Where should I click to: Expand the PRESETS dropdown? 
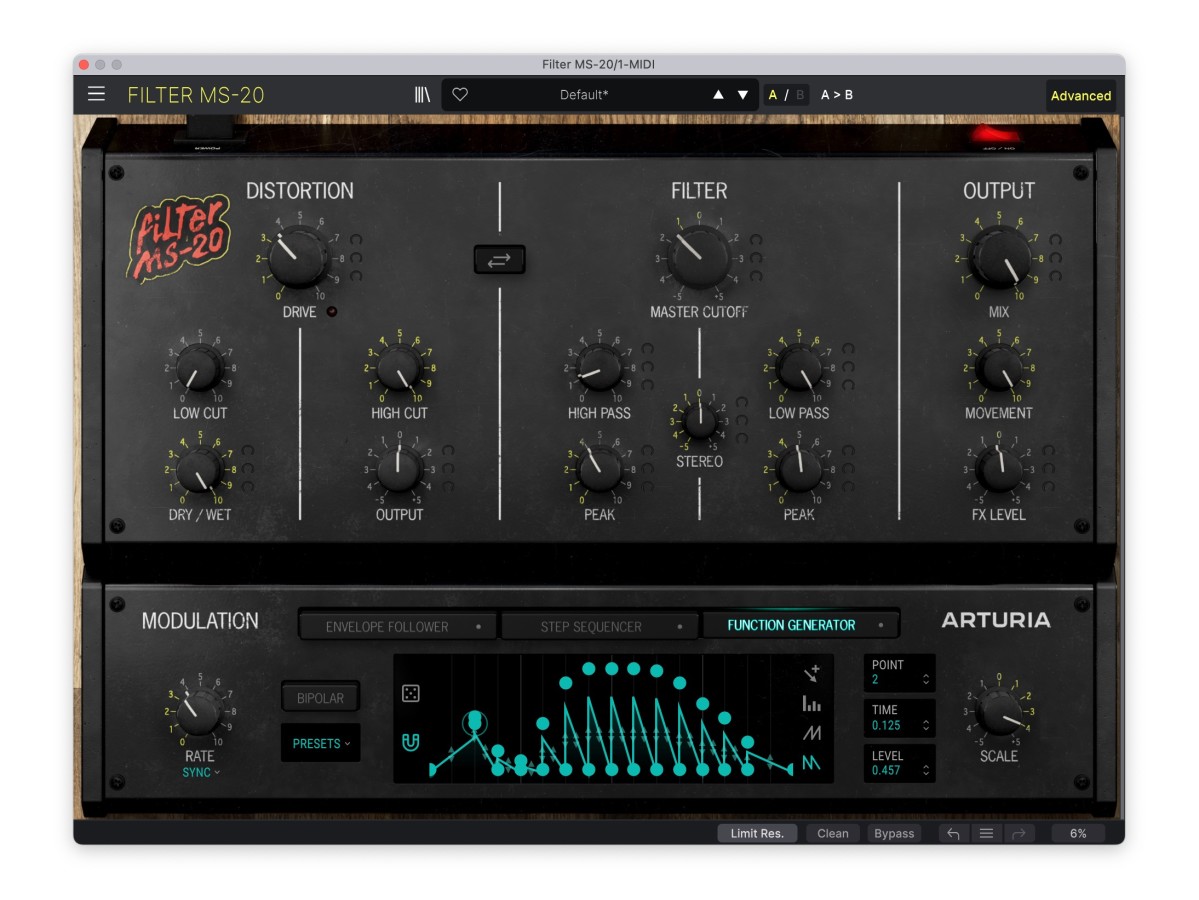(x=321, y=743)
